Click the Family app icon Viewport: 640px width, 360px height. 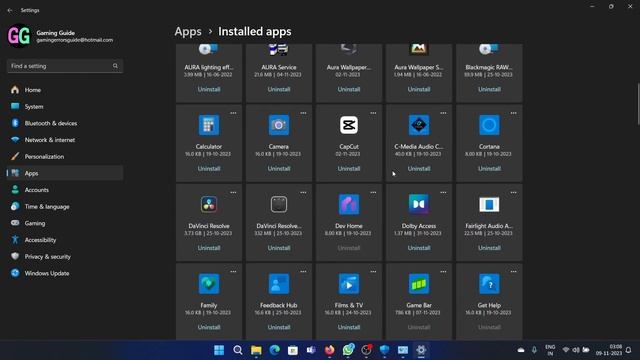pyautogui.click(x=209, y=284)
